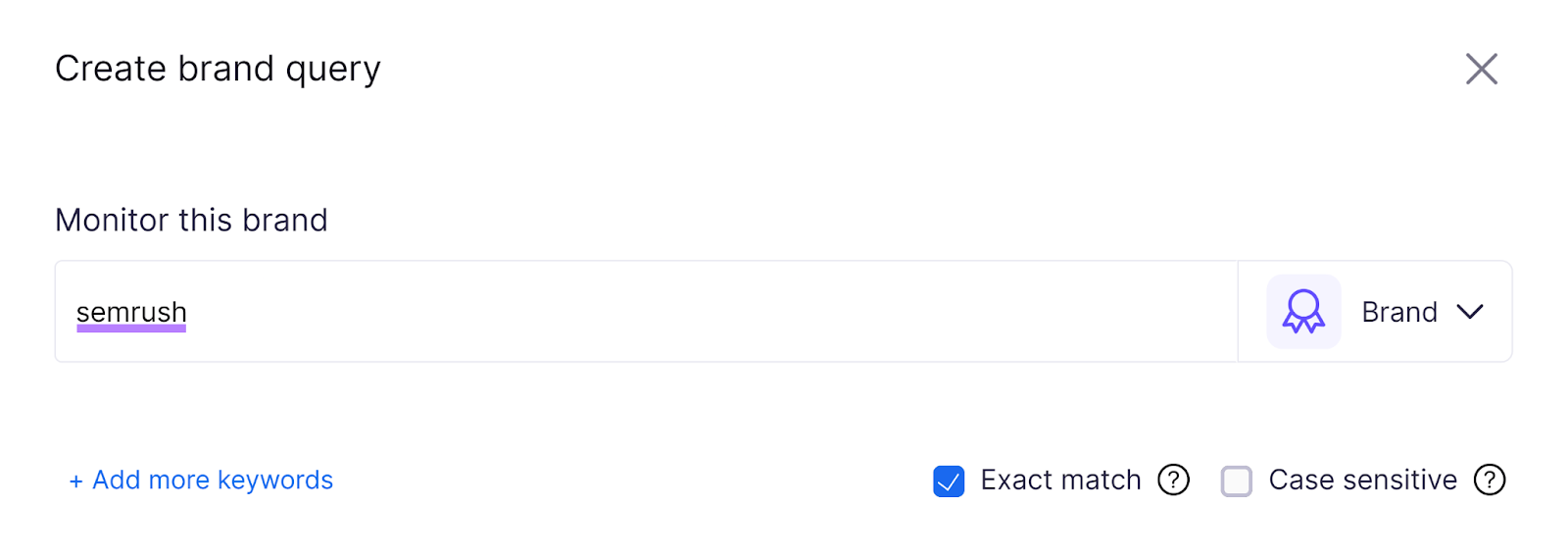Click the Brand label in the type dropdown
Screen dimensions: 1568x557
point(1399,312)
